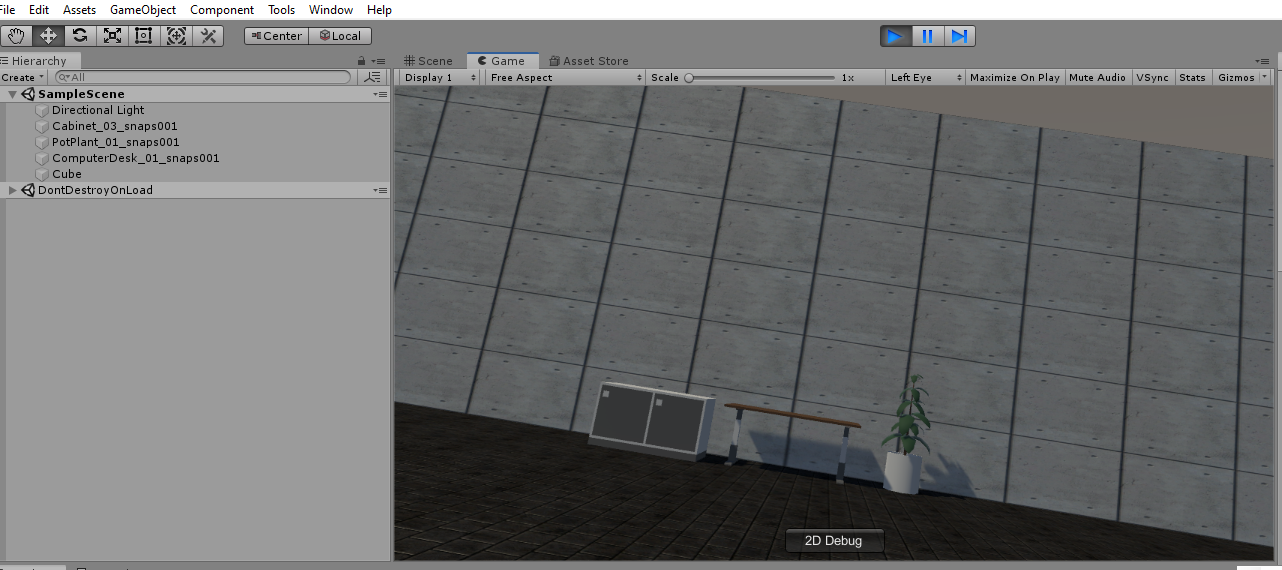Image resolution: width=1282 pixels, height=570 pixels.
Task: Open the Edit menu
Action: pyautogui.click(x=39, y=10)
